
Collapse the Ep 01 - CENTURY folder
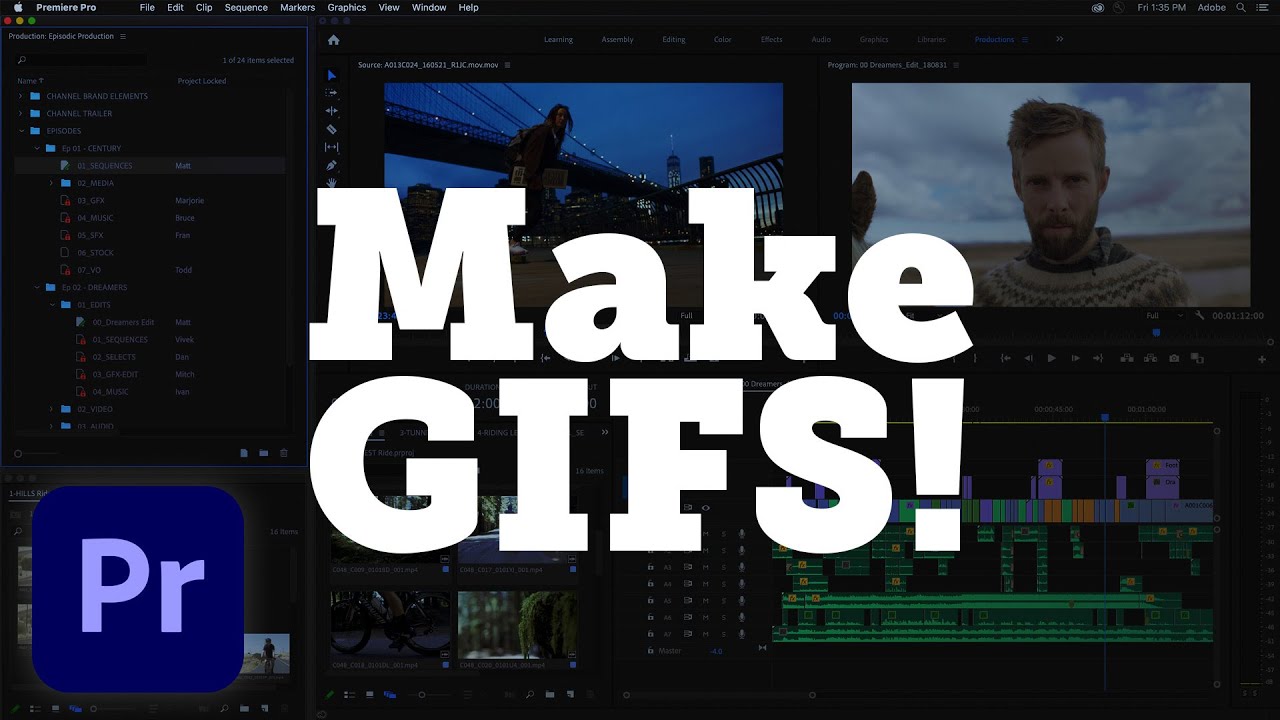tap(37, 148)
